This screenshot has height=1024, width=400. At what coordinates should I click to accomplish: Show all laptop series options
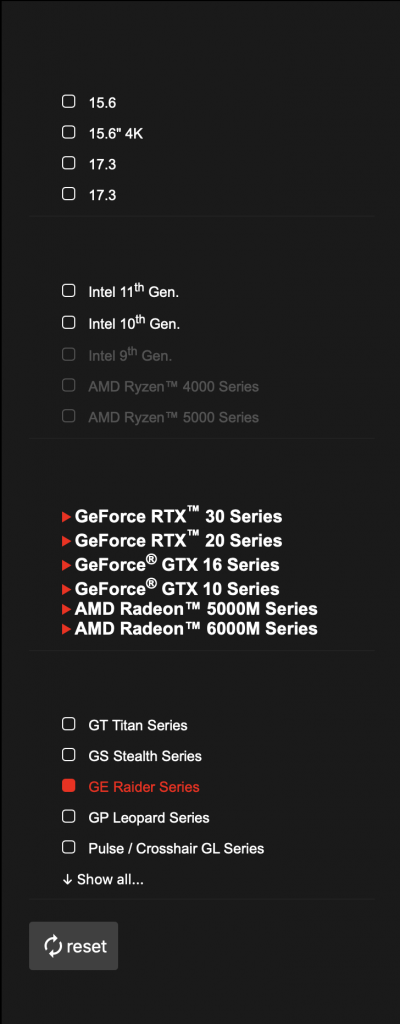click(x=103, y=880)
